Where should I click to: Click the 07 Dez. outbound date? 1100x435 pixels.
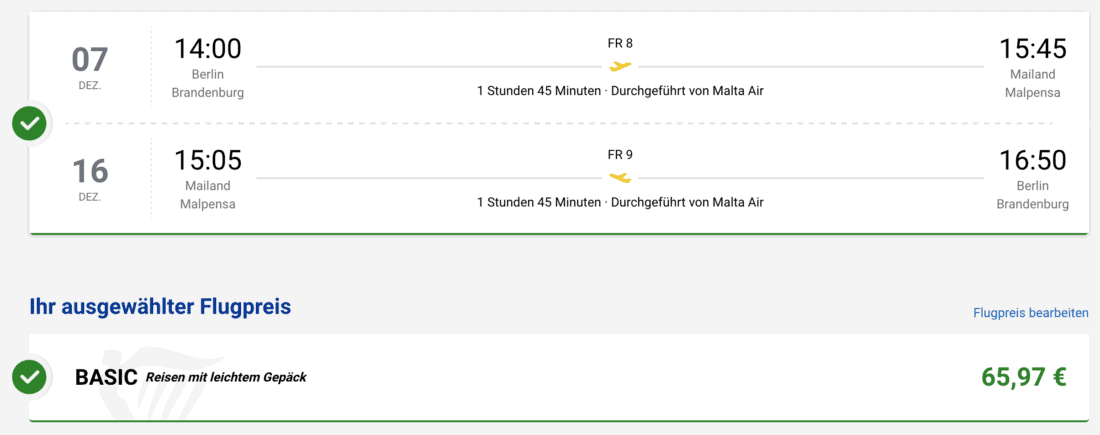[x=90, y=67]
